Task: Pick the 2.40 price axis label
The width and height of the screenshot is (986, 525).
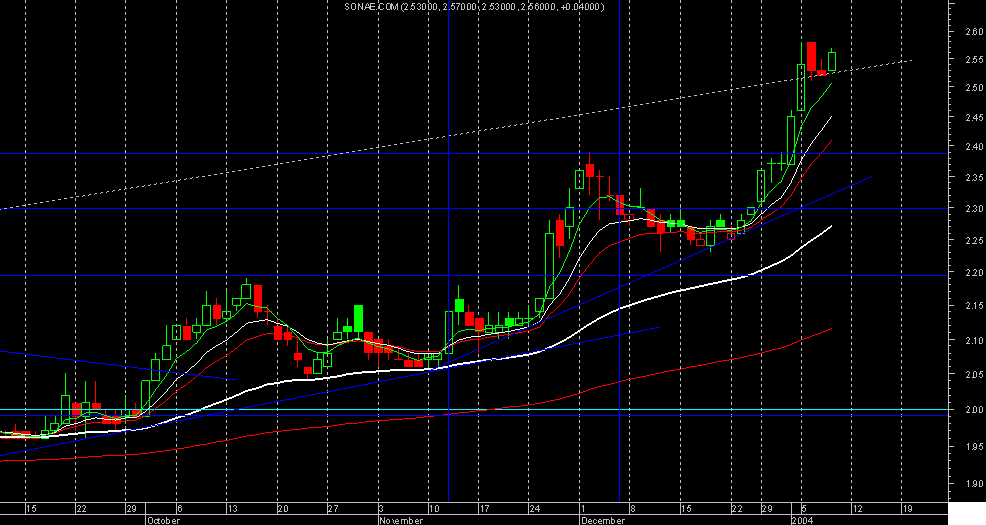Action: (x=975, y=147)
